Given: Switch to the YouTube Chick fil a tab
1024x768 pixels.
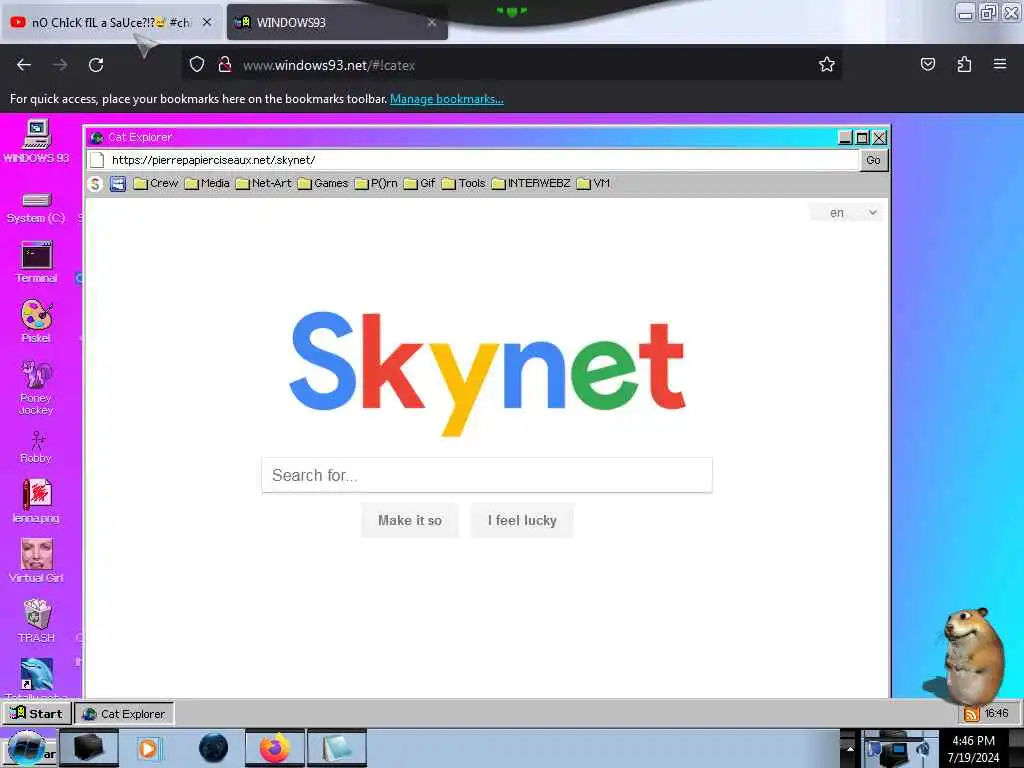Looking at the screenshot, I should (x=111, y=22).
